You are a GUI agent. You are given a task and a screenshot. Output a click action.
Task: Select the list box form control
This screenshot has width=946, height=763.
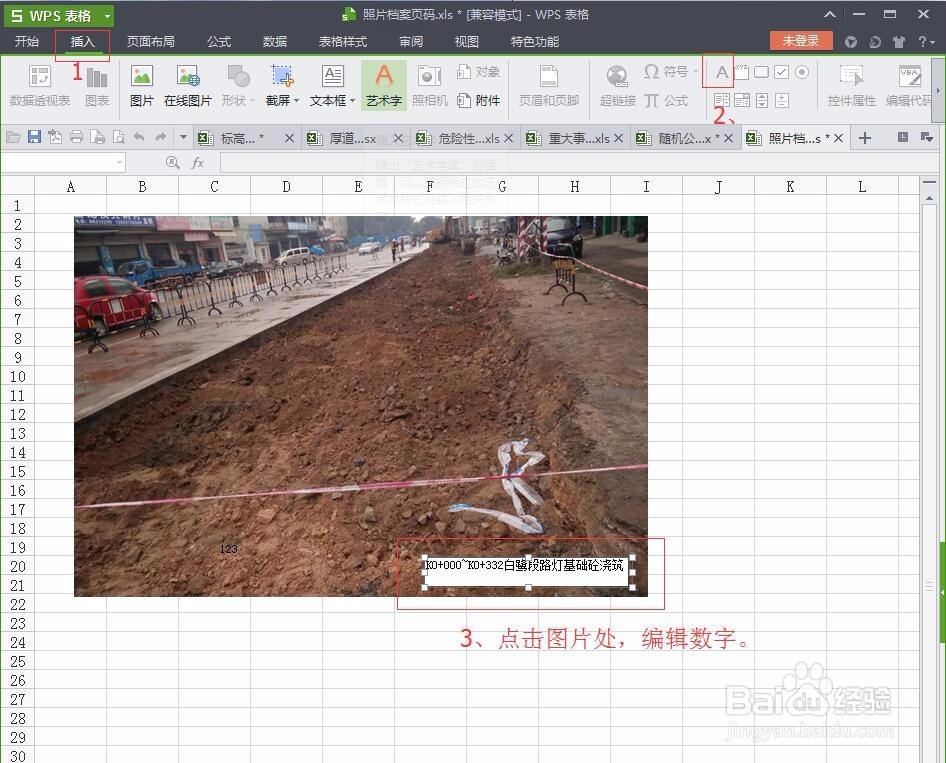722,100
